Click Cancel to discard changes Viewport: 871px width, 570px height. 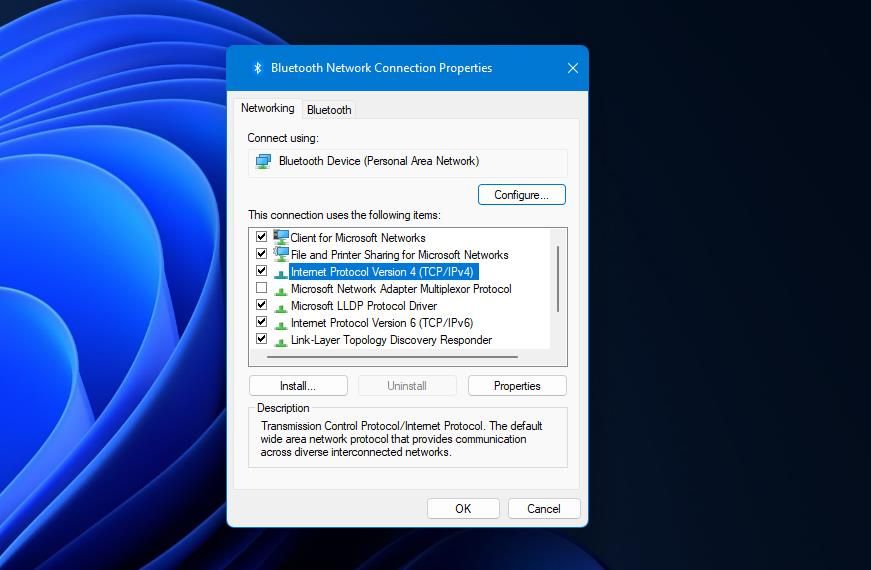(x=544, y=508)
